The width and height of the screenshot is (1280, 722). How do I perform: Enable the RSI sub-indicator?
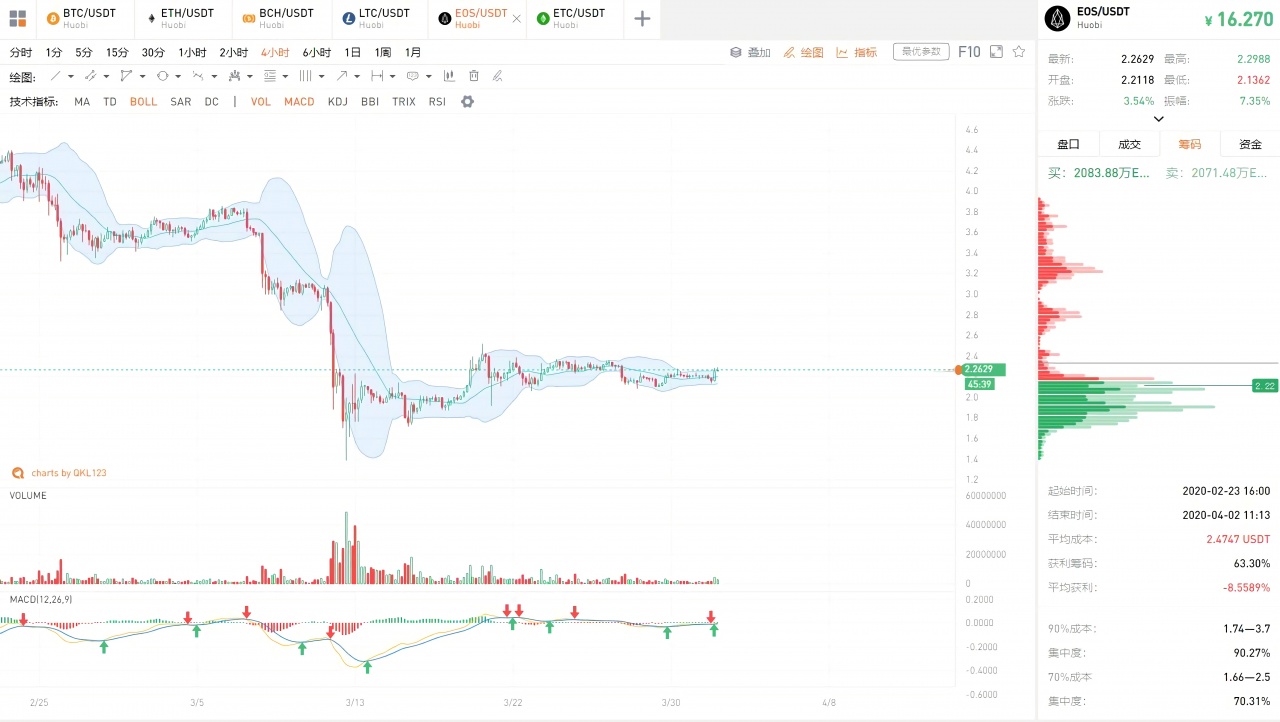437,101
